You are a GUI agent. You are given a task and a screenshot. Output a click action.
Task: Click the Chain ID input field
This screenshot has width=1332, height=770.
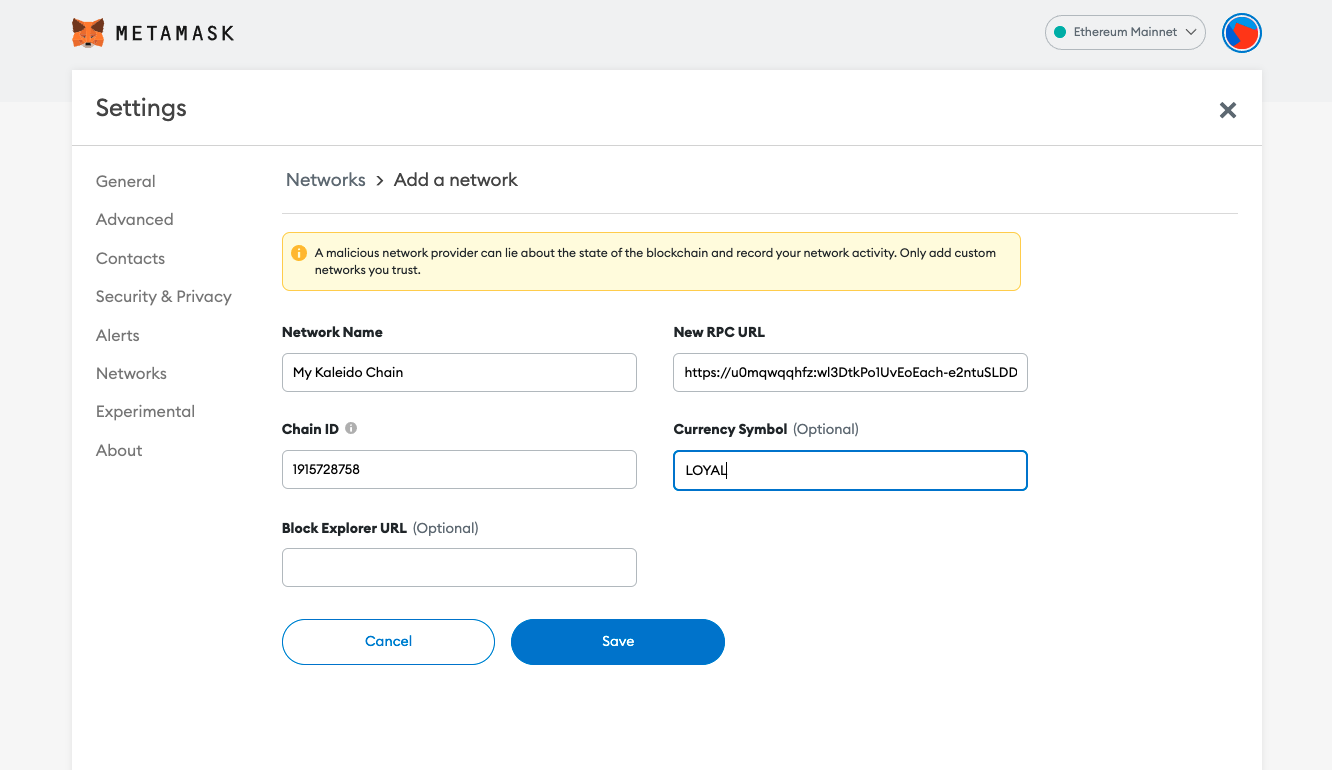pyautogui.click(x=459, y=469)
